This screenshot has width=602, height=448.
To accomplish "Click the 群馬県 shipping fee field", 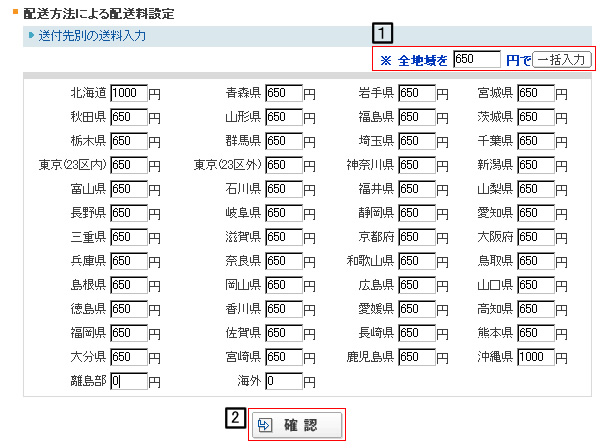I will click(284, 141).
